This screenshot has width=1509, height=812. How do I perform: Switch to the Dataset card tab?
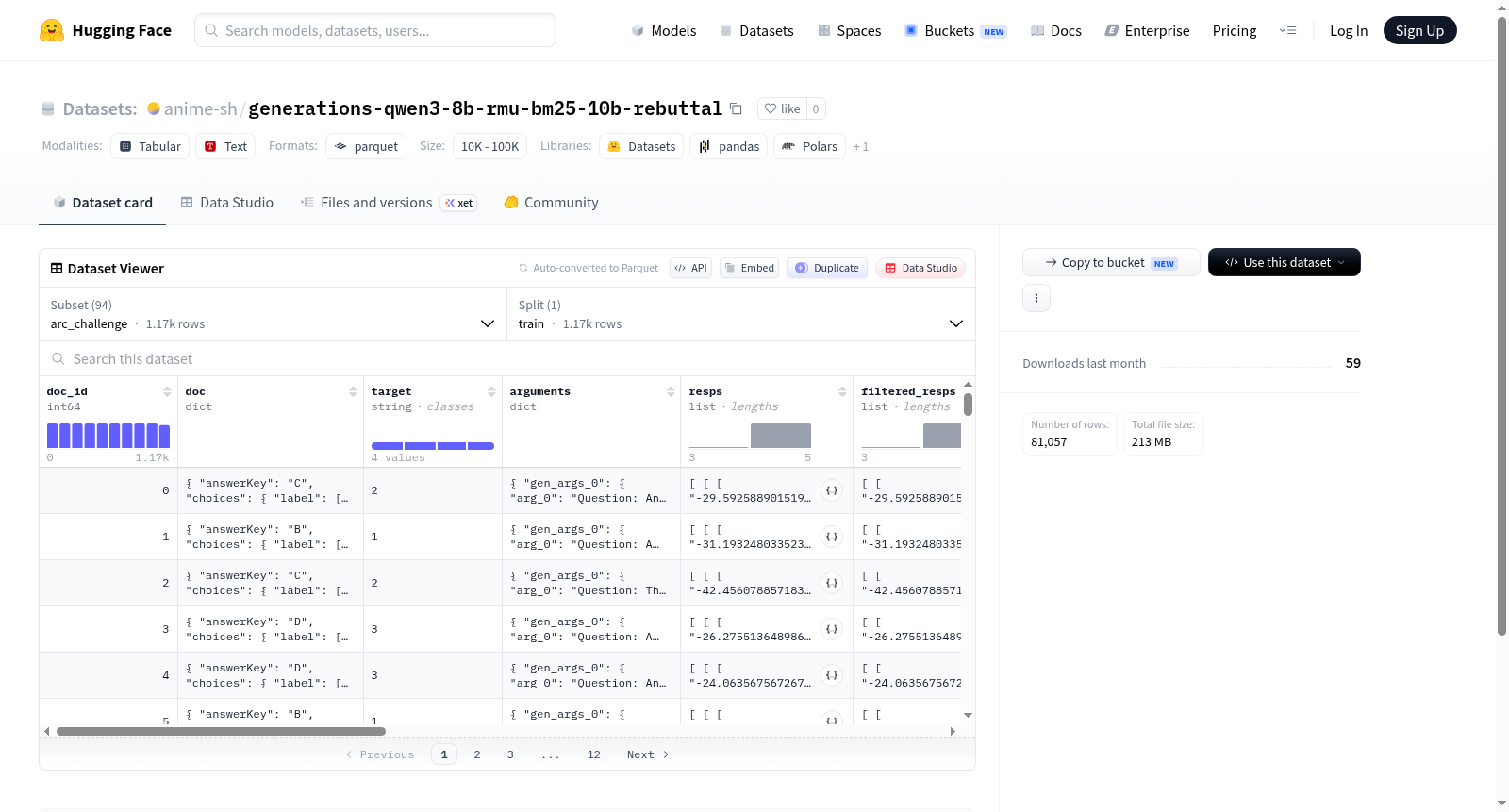pos(102,202)
